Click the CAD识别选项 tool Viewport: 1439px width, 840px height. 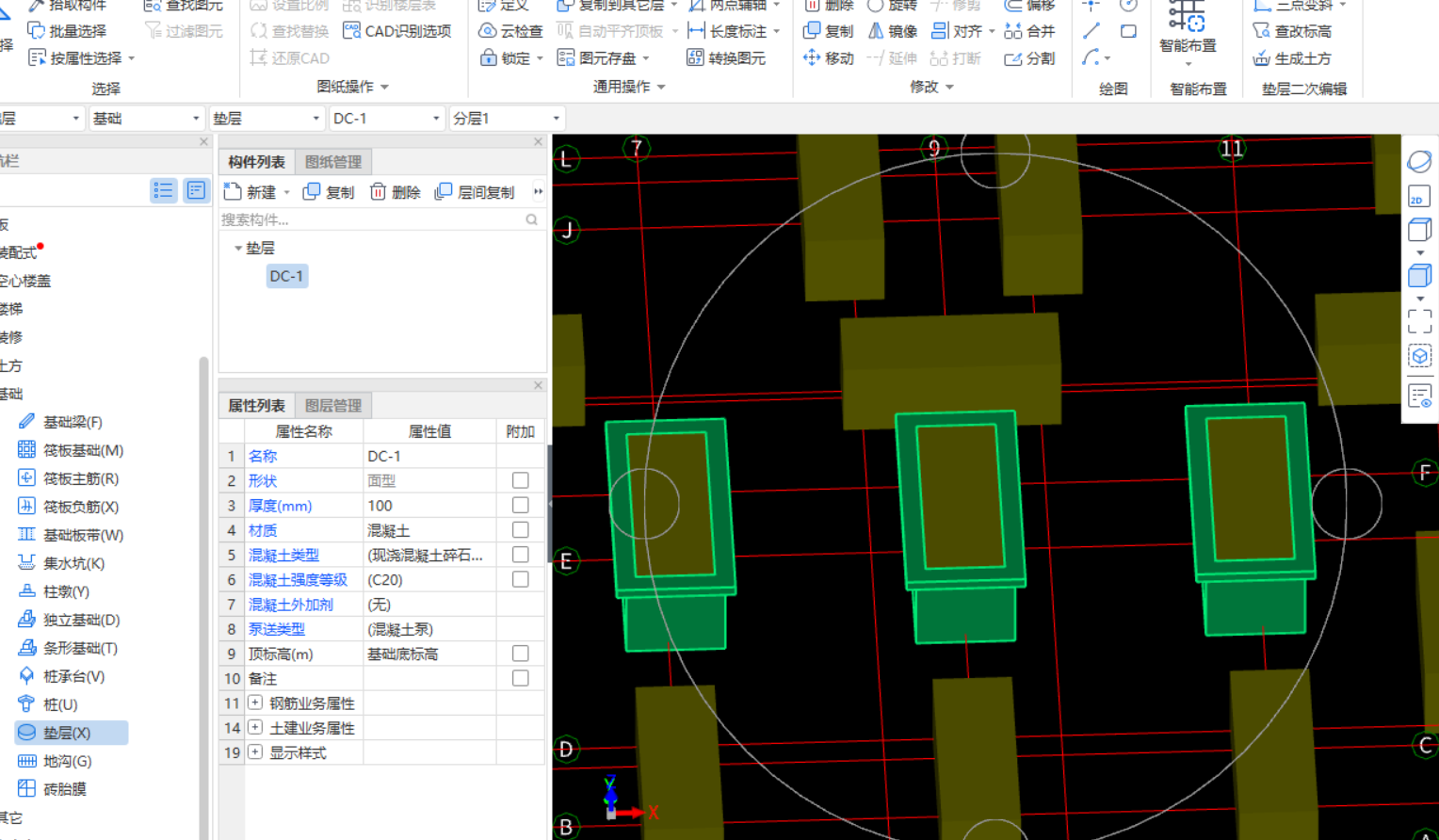click(397, 31)
